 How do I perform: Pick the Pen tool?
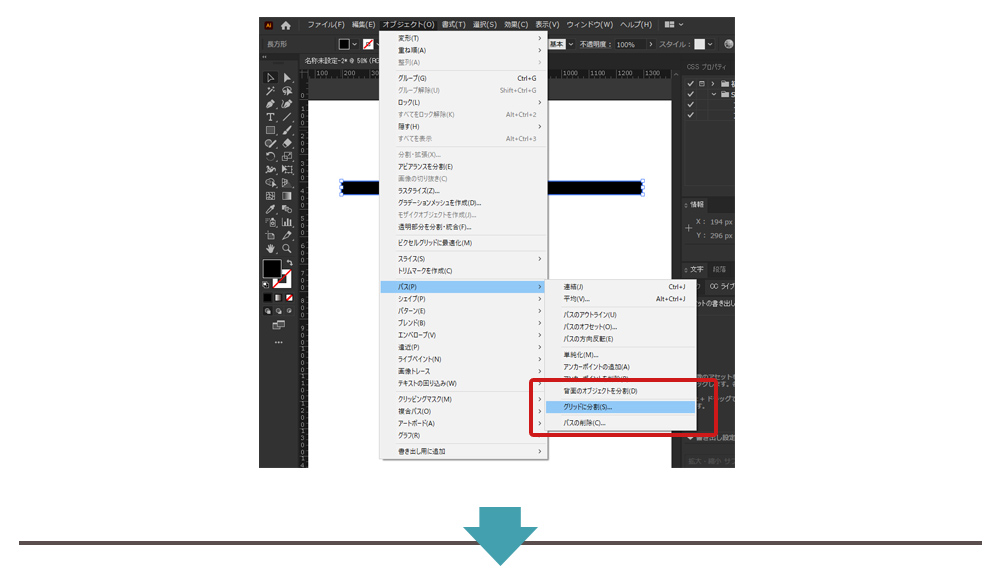tap(270, 104)
